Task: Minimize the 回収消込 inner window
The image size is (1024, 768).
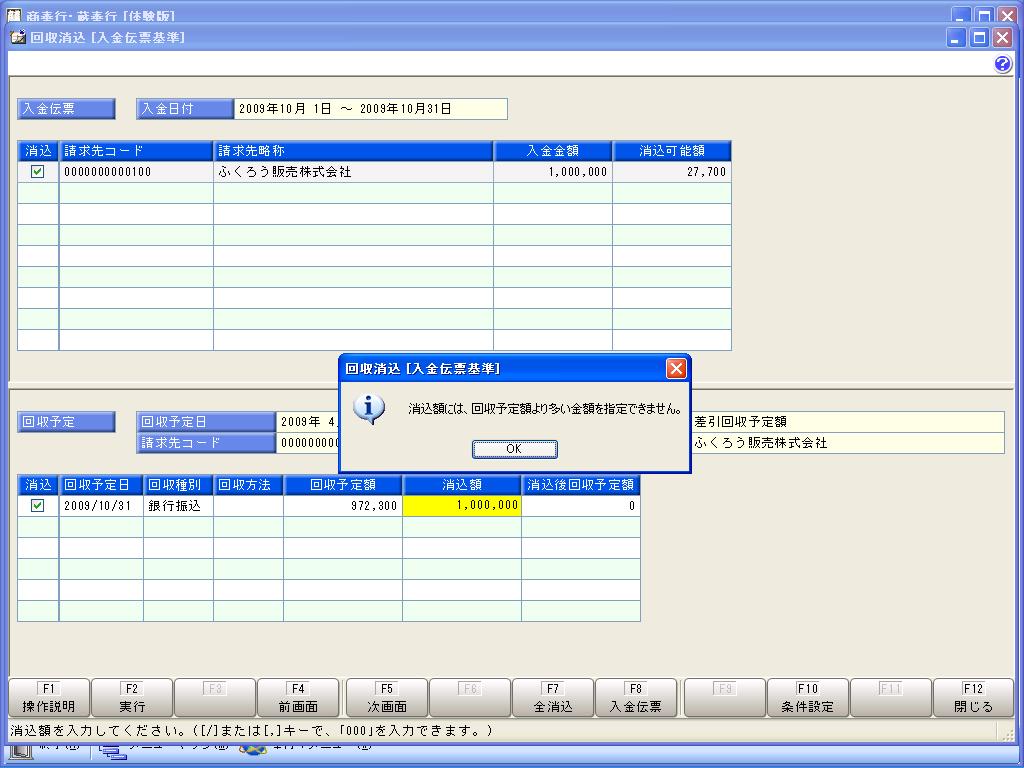Action: [957, 38]
